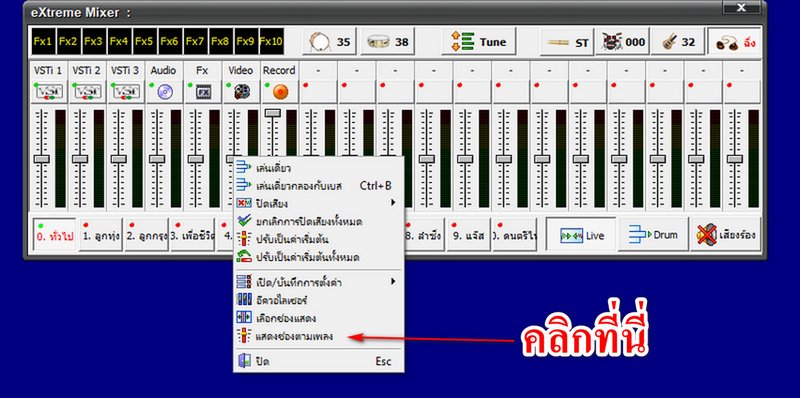This screenshot has height=398, width=800.
Task: Expand the เปิด/บันทึกการตั้งค่า submenu
Action: click(318, 282)
